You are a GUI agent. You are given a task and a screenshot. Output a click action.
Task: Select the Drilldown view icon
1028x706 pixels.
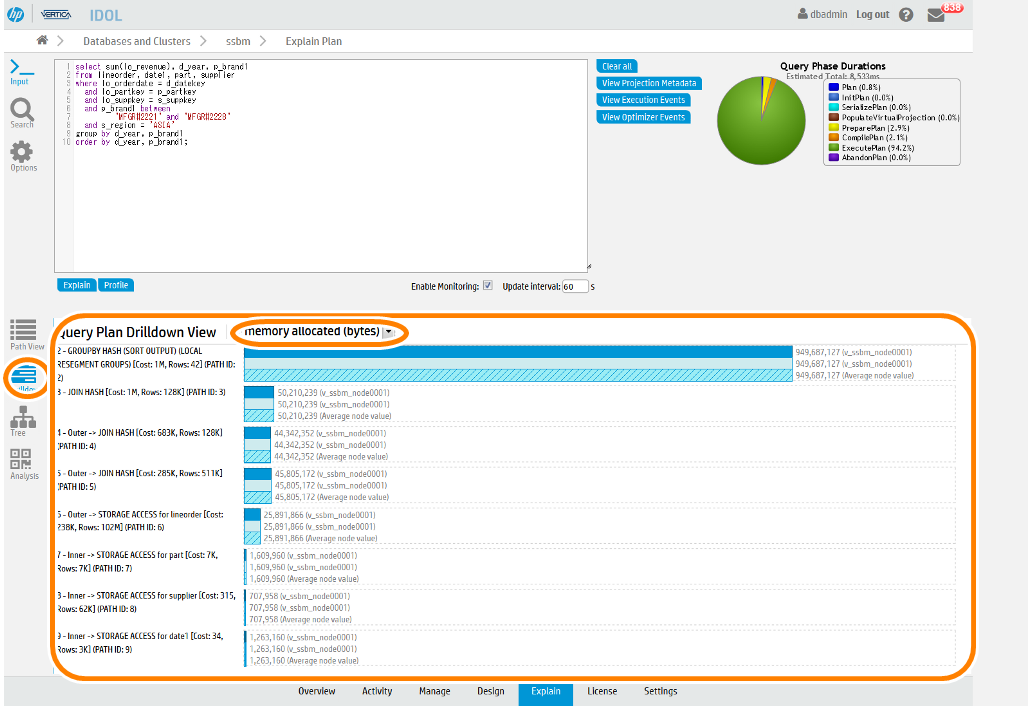coord(24,377)
